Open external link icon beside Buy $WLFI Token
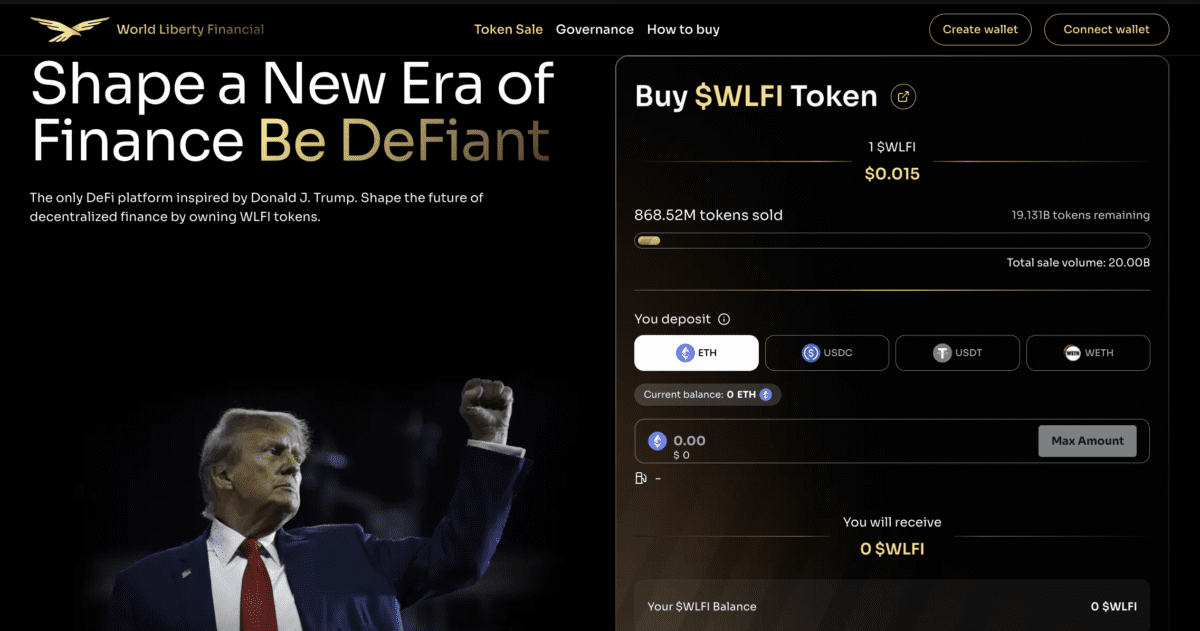The height and width of the screenshot is (631, 1200). pos(903,97)
